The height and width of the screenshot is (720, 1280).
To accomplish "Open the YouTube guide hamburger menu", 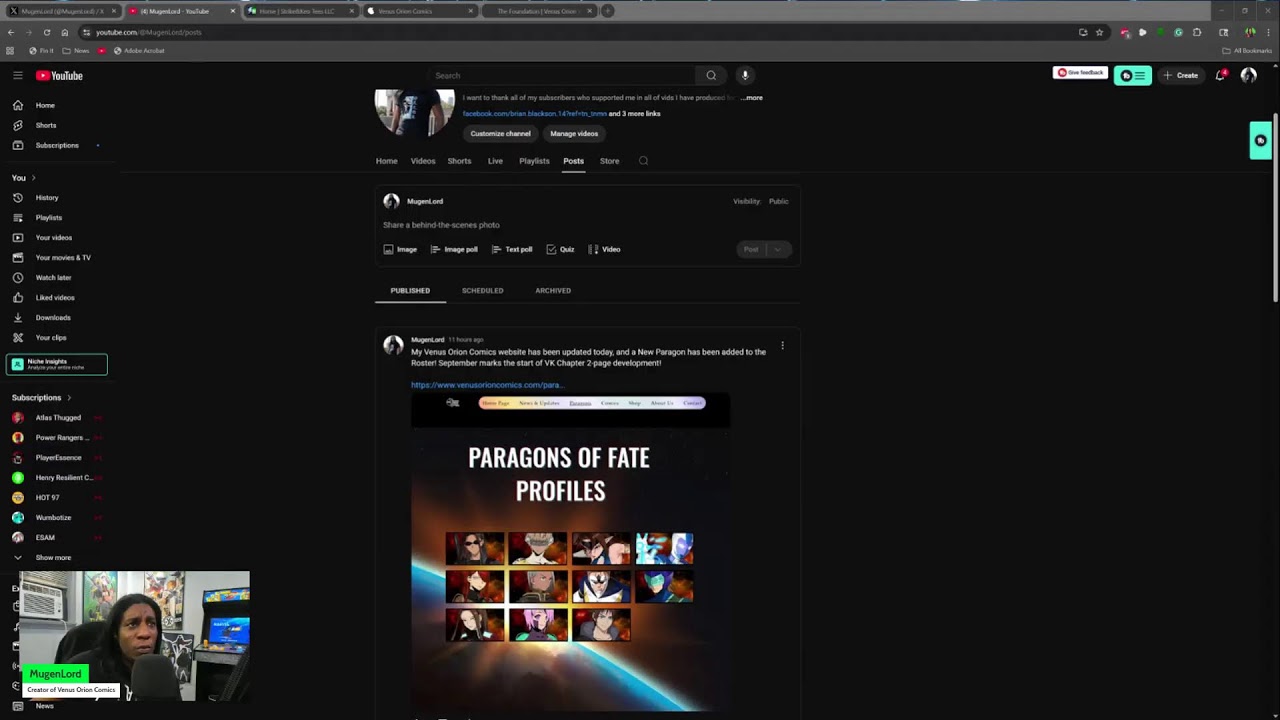I will coord(17,75).
